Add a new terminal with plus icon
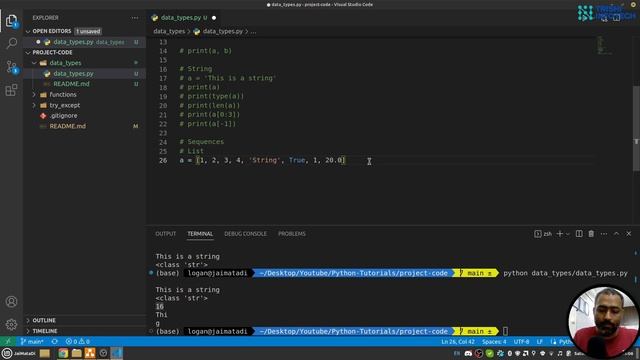Screen dimensions: 640x360 tap(560, 233)
